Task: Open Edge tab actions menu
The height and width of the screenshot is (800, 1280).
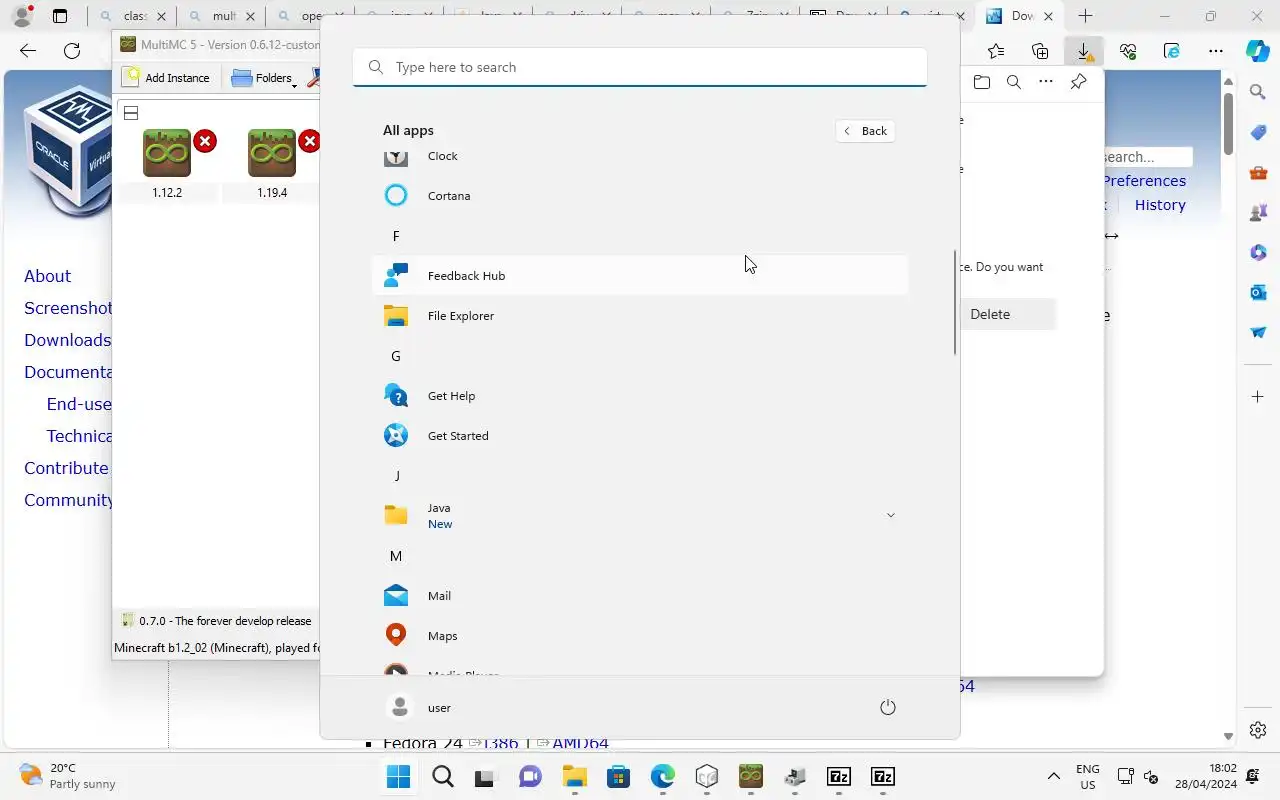Action: click(x=60, y=16)
